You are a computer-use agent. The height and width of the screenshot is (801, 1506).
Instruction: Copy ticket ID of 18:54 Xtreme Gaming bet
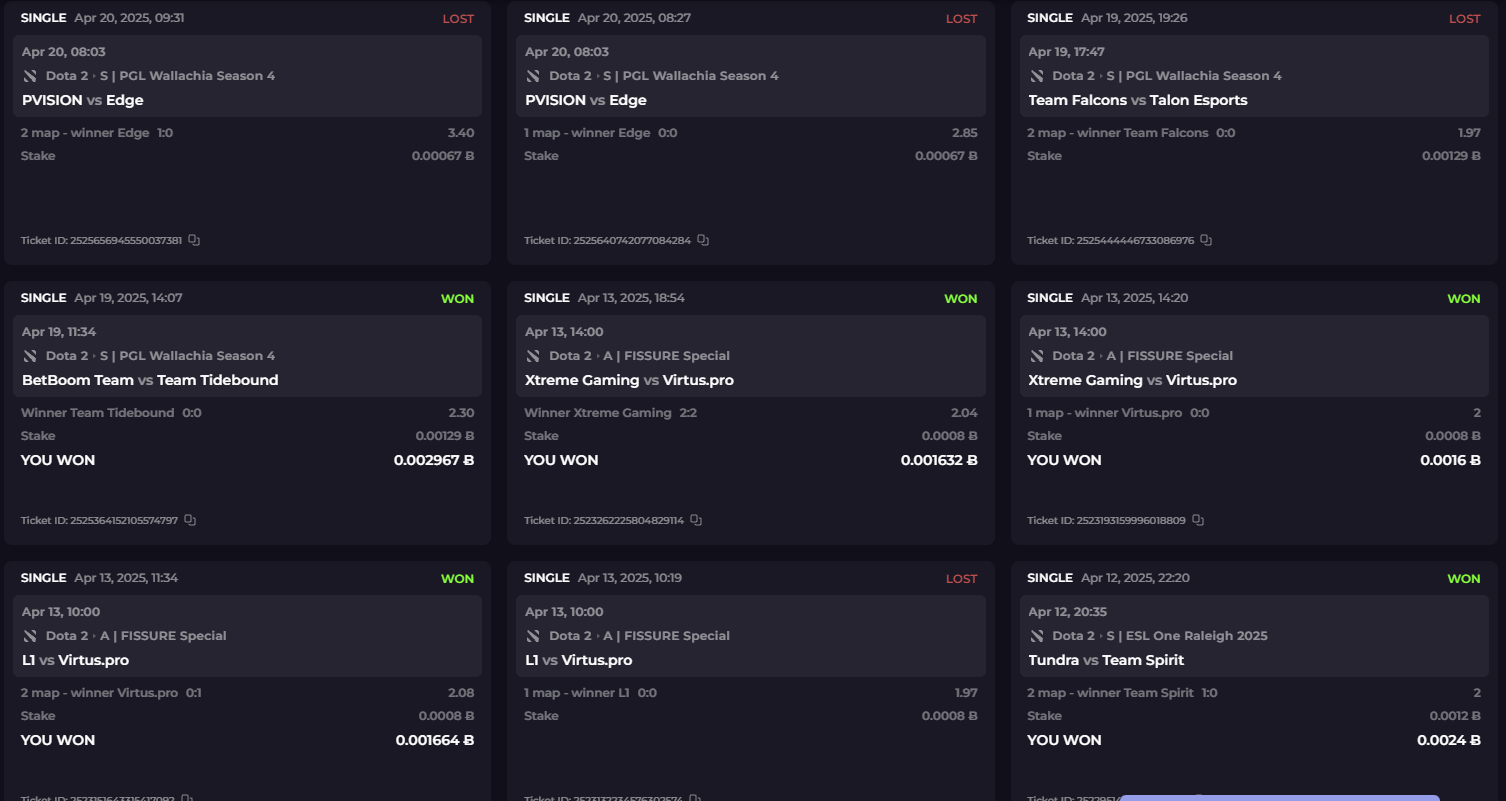(696, 520)
